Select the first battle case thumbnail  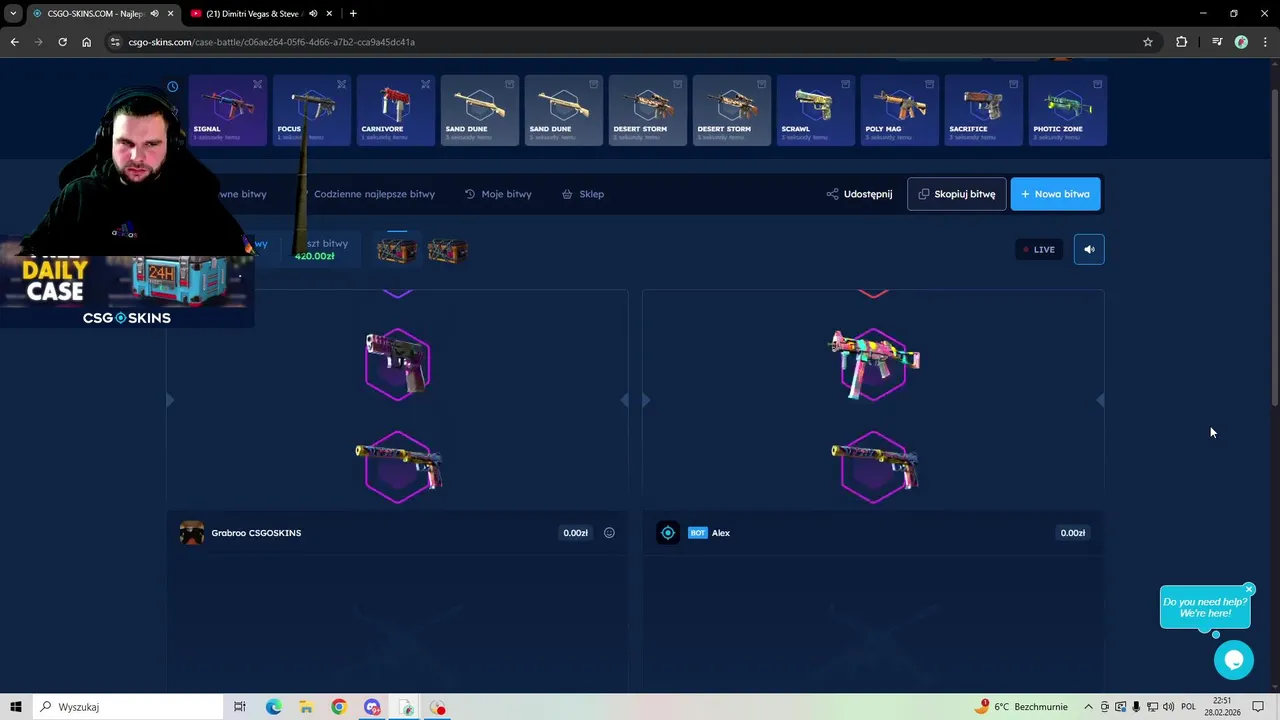pos(396,249)
